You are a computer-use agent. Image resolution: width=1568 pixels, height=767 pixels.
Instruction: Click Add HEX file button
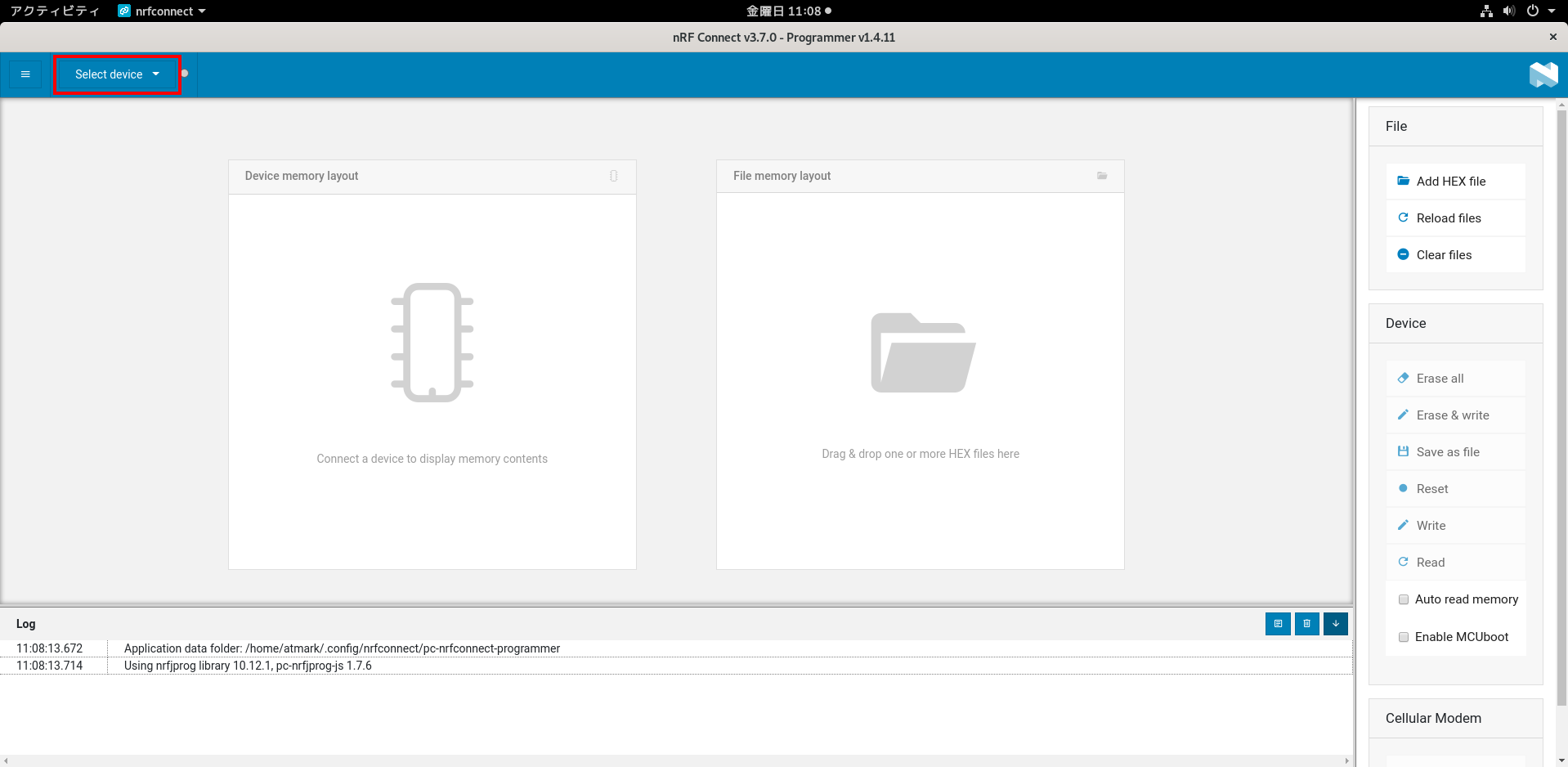pos(1455,182)
